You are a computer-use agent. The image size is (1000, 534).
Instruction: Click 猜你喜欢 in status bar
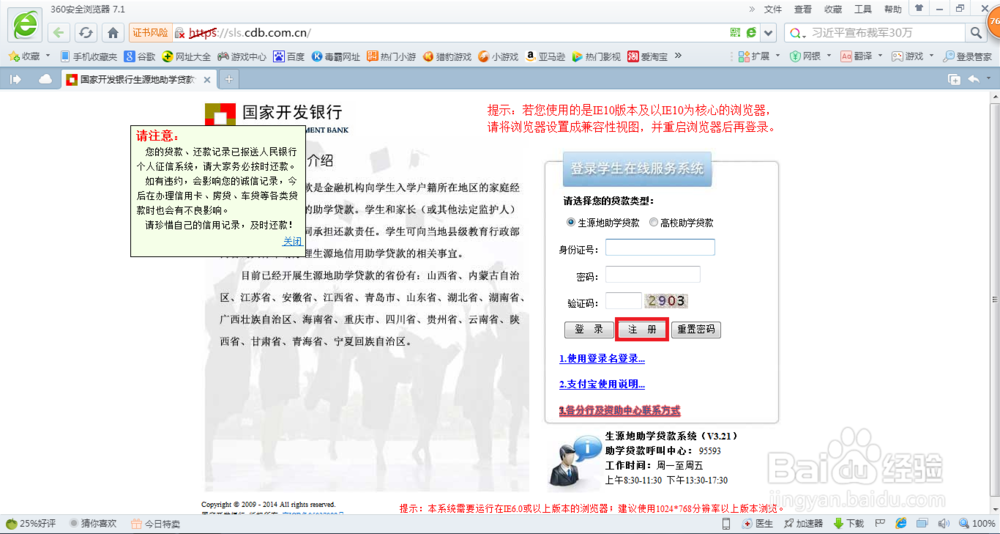(92, 524)
